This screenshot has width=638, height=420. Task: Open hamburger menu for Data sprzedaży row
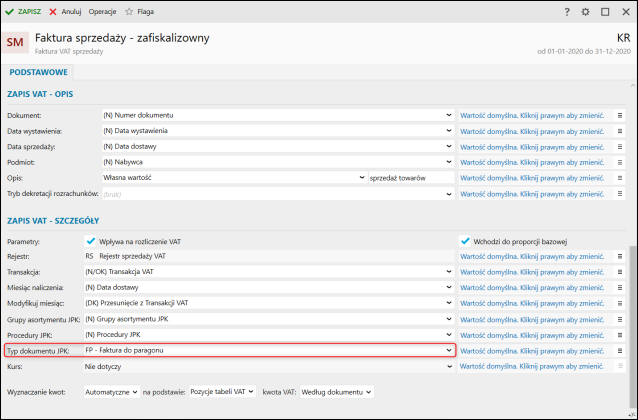tap(620, 146)
